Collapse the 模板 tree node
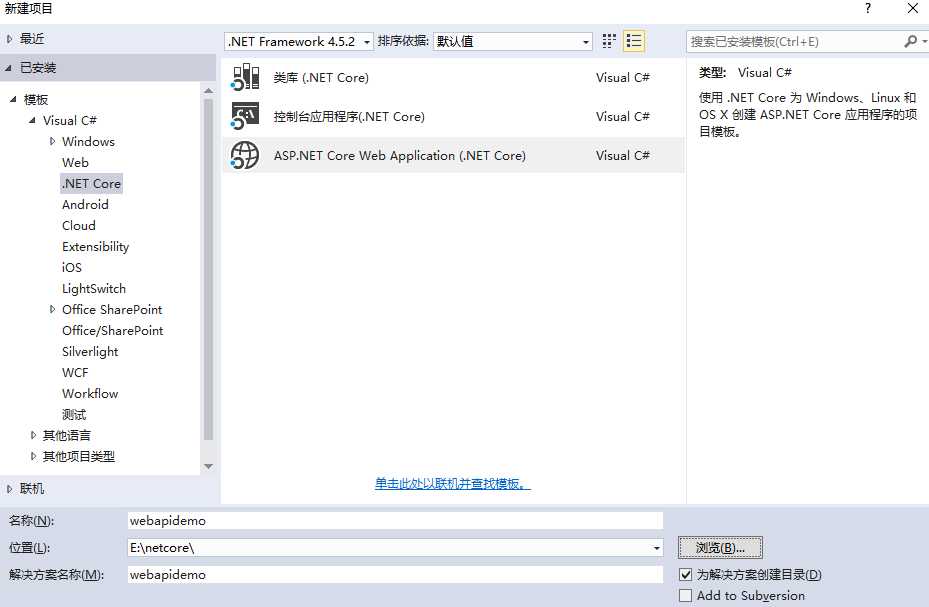Image resolution: width=929 pixels, height=607 pixels. (13, 99)
